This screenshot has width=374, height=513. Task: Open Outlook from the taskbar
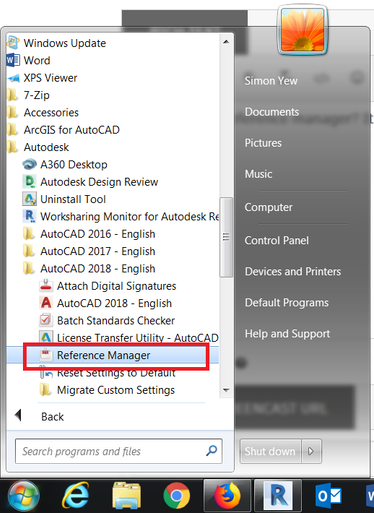pyautogui.click(x=328, y=496)
